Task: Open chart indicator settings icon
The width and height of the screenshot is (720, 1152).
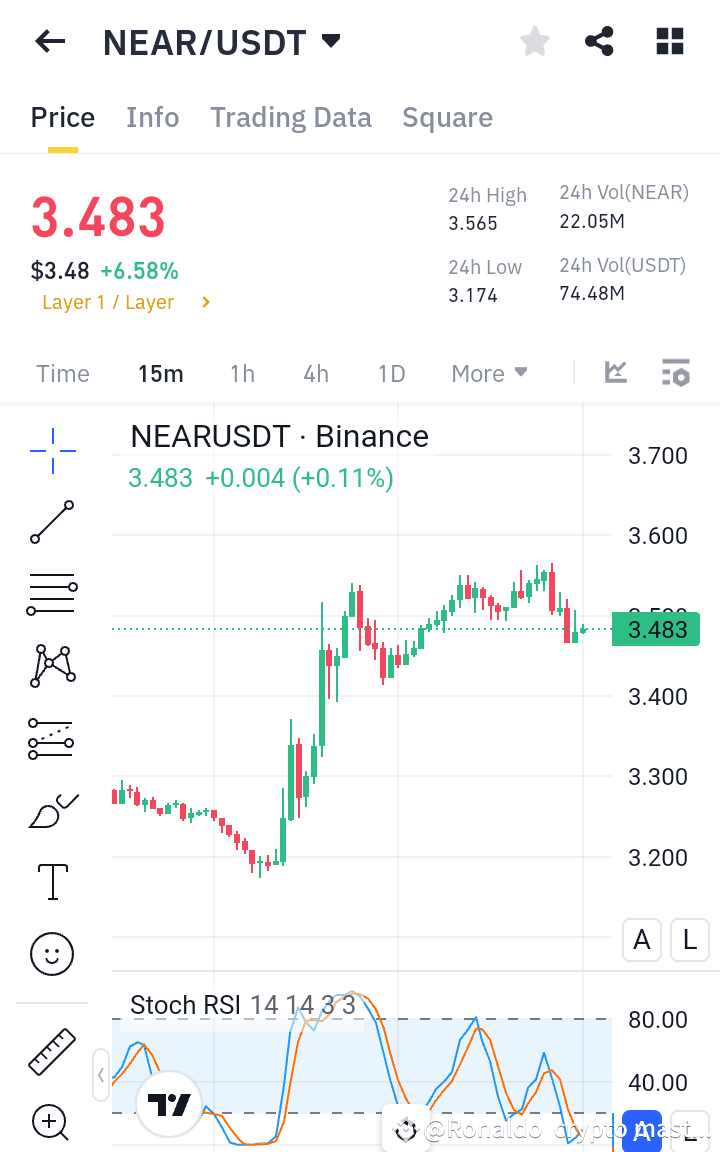Action: [675, 372]
